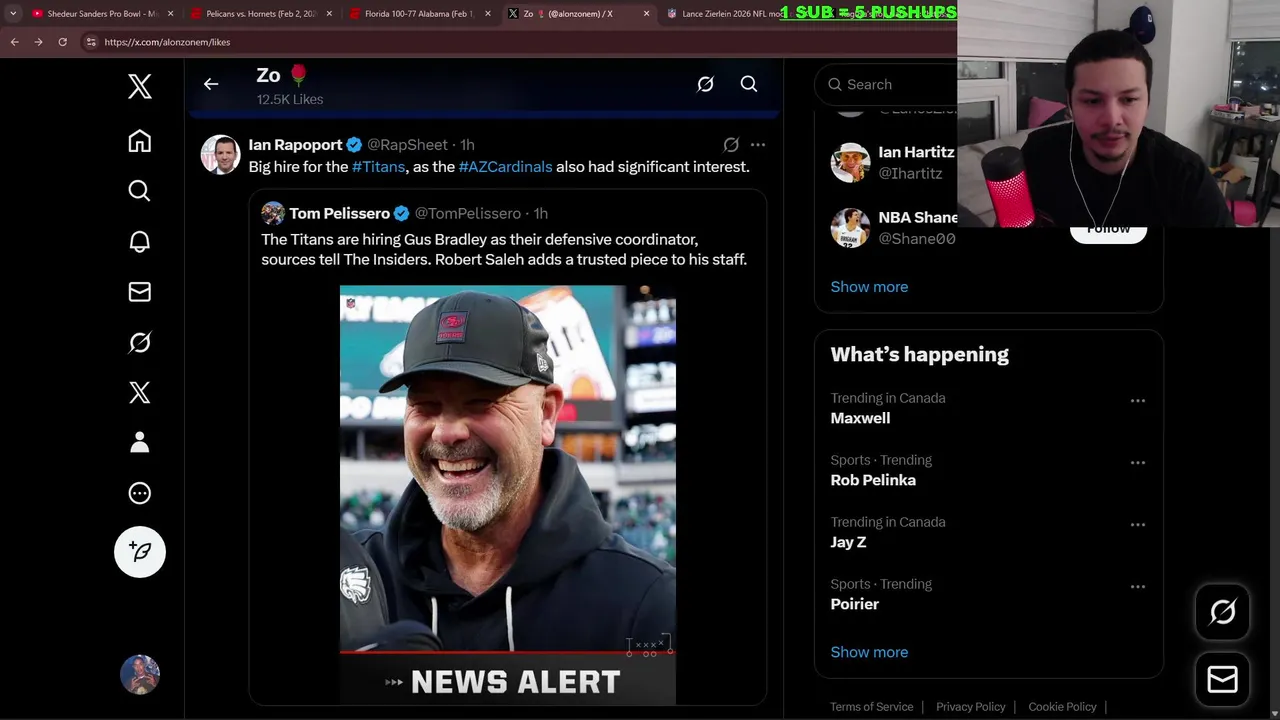Open NBA Shane suggested profile
Viewport: 1280px width, 720px height.
click(x=917, y=217)
